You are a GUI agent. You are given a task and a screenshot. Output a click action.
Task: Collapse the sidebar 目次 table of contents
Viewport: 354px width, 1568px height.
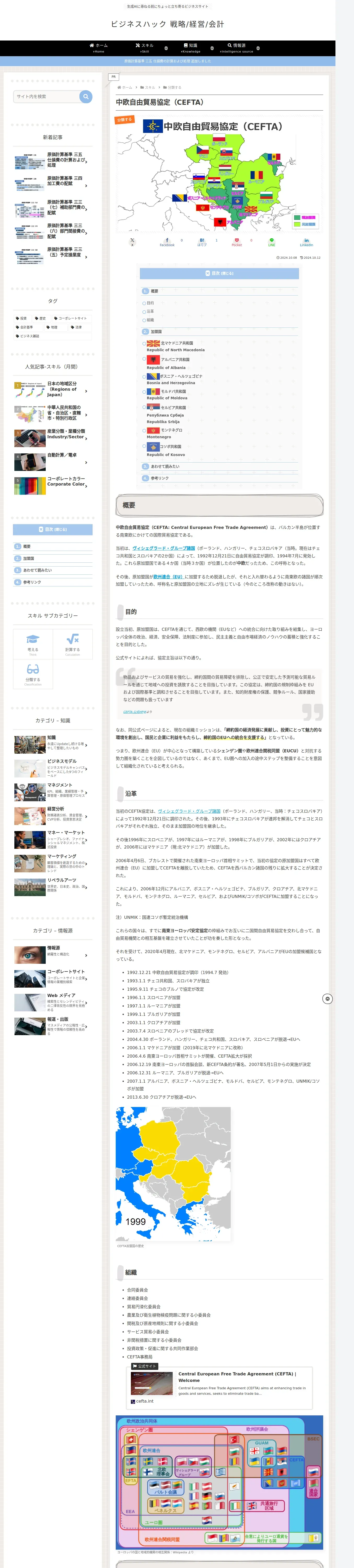click(53, 529)
